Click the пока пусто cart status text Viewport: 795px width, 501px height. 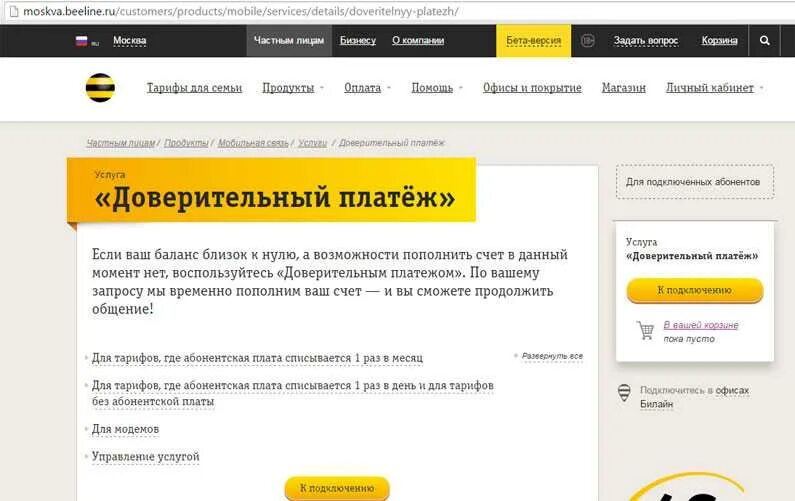click(689, 339)
